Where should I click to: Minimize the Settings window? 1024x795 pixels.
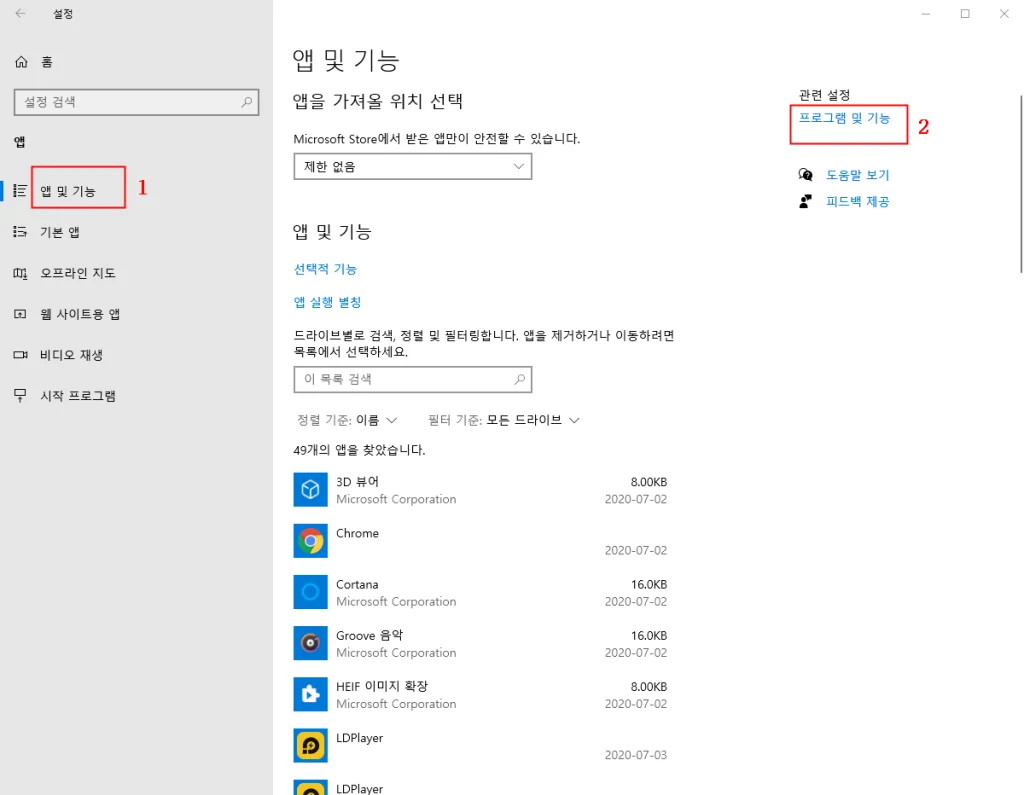pyautogui.click(x=925, y=14)
